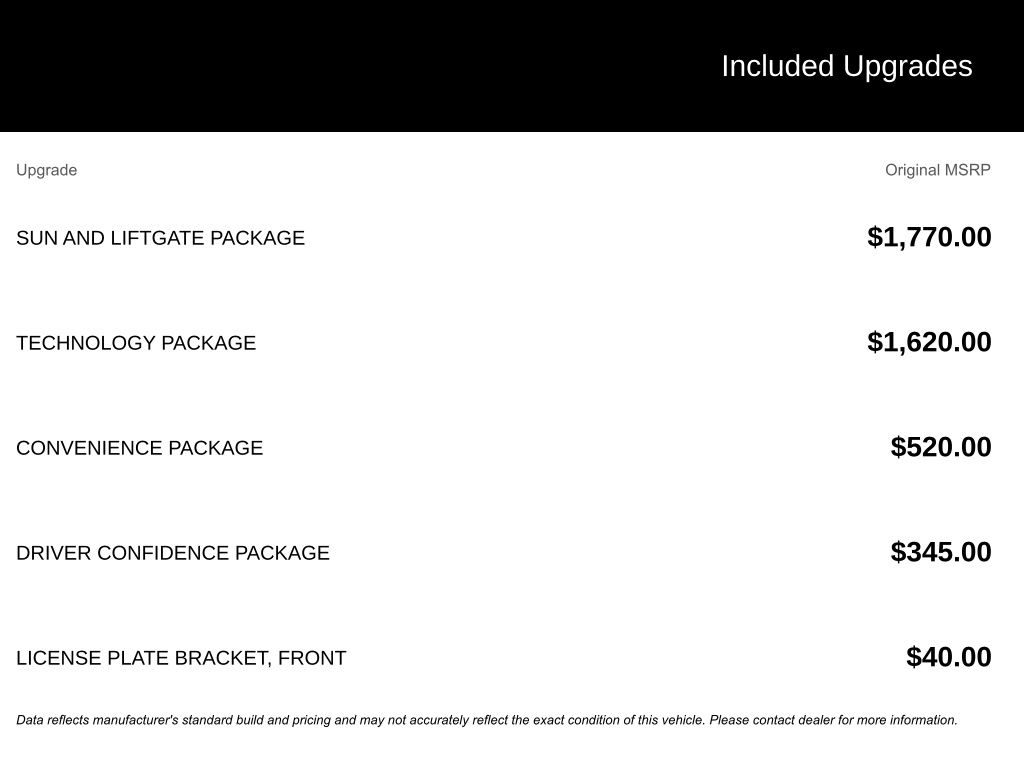Click the Included Upgrades heading

(846, 66)
